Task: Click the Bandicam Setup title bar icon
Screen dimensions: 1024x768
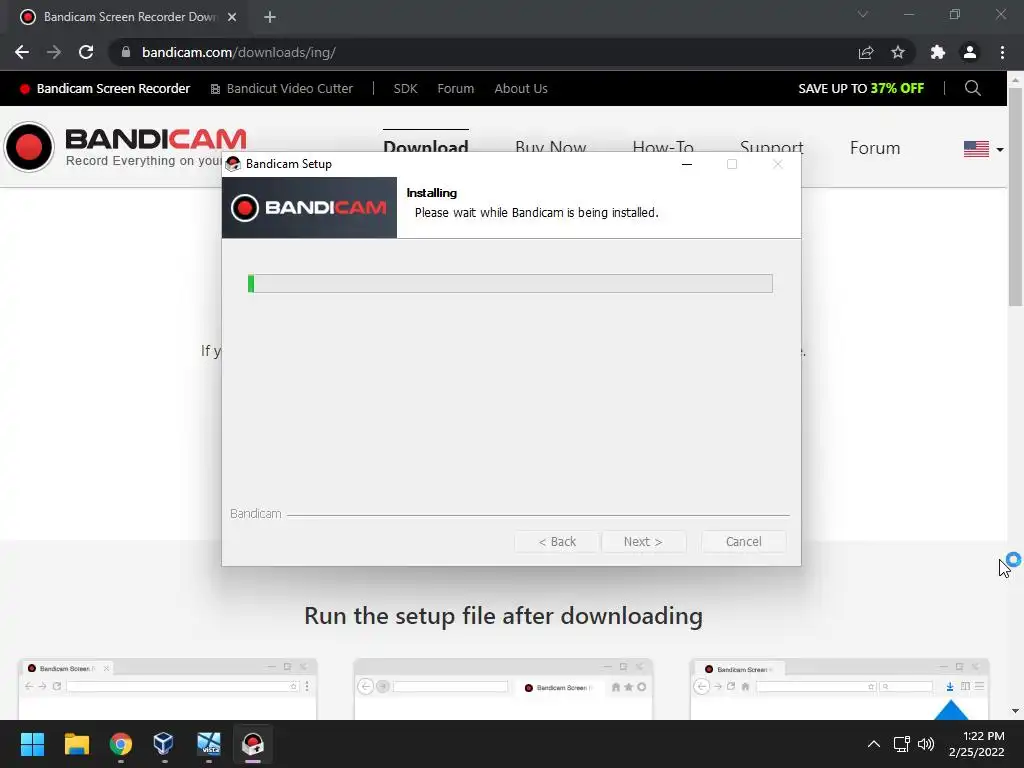Action: click(233, 164)
